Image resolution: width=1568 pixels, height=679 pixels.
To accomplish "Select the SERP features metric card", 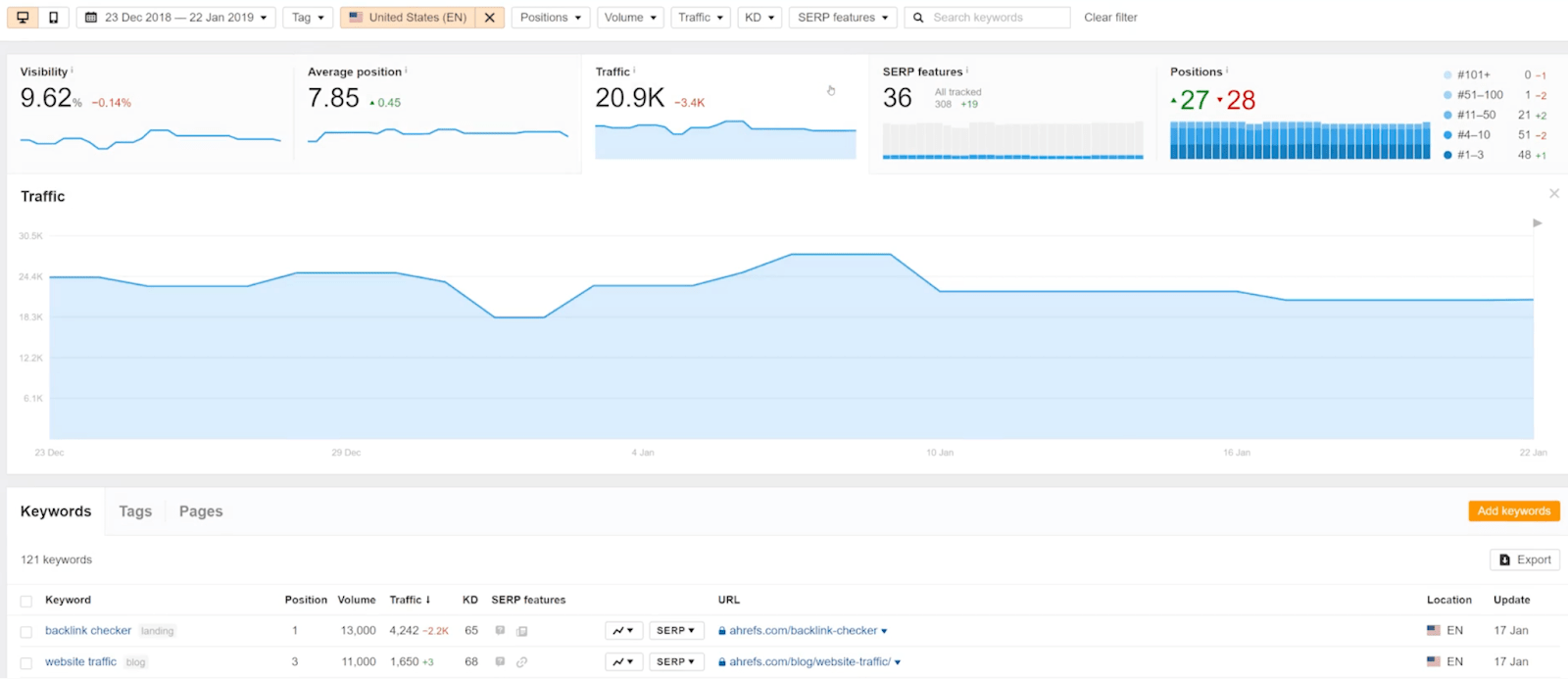I will click(1012, 114).
